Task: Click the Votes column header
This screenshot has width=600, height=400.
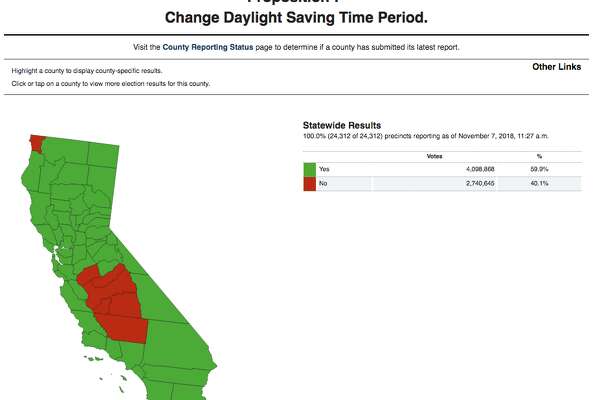Action: [434, 156]
